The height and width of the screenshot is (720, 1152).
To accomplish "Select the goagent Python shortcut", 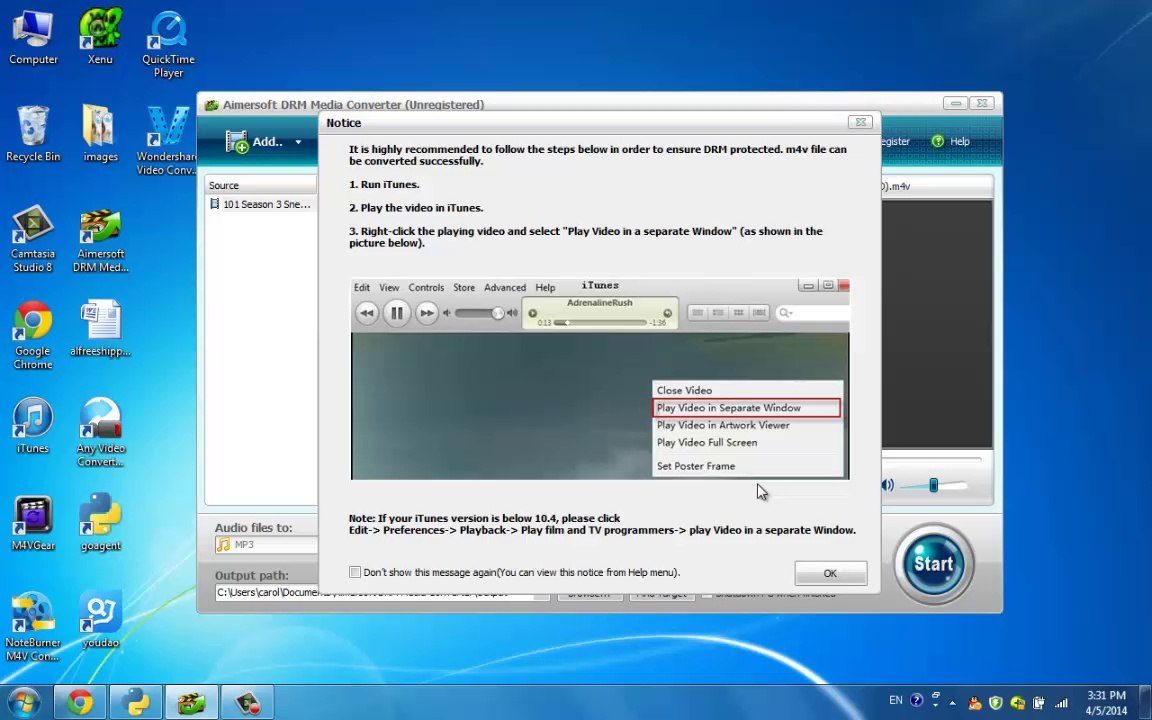I will tap(100, 522).
